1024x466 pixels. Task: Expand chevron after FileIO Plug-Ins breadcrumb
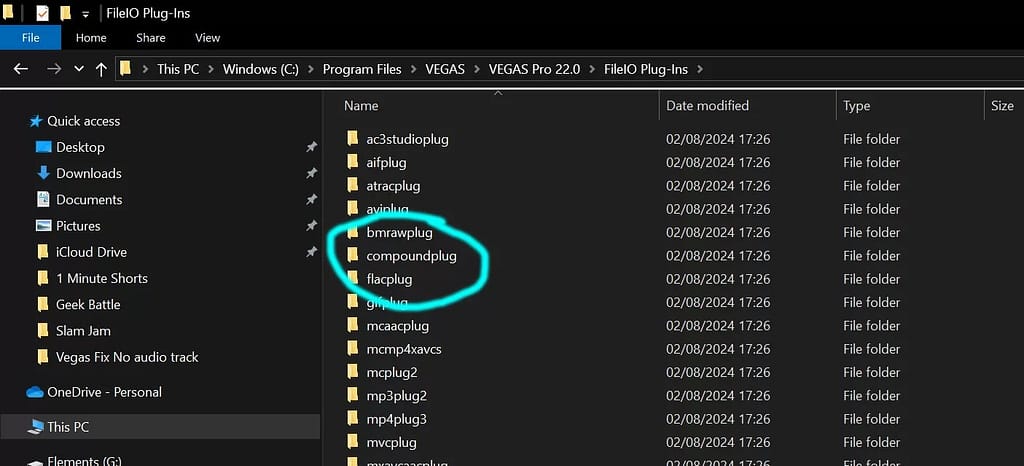coord(700,69)
